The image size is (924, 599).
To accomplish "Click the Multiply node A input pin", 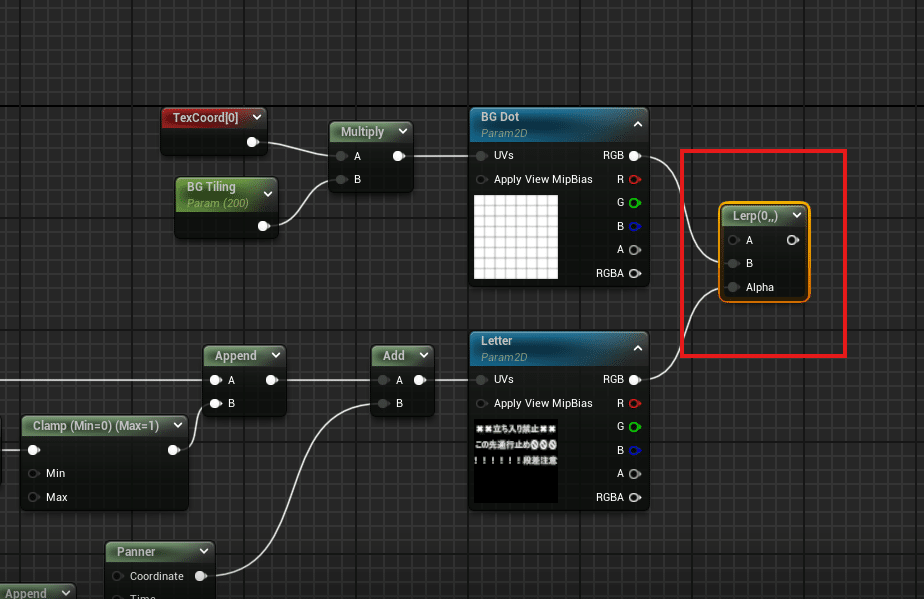I will click(342, 156).
